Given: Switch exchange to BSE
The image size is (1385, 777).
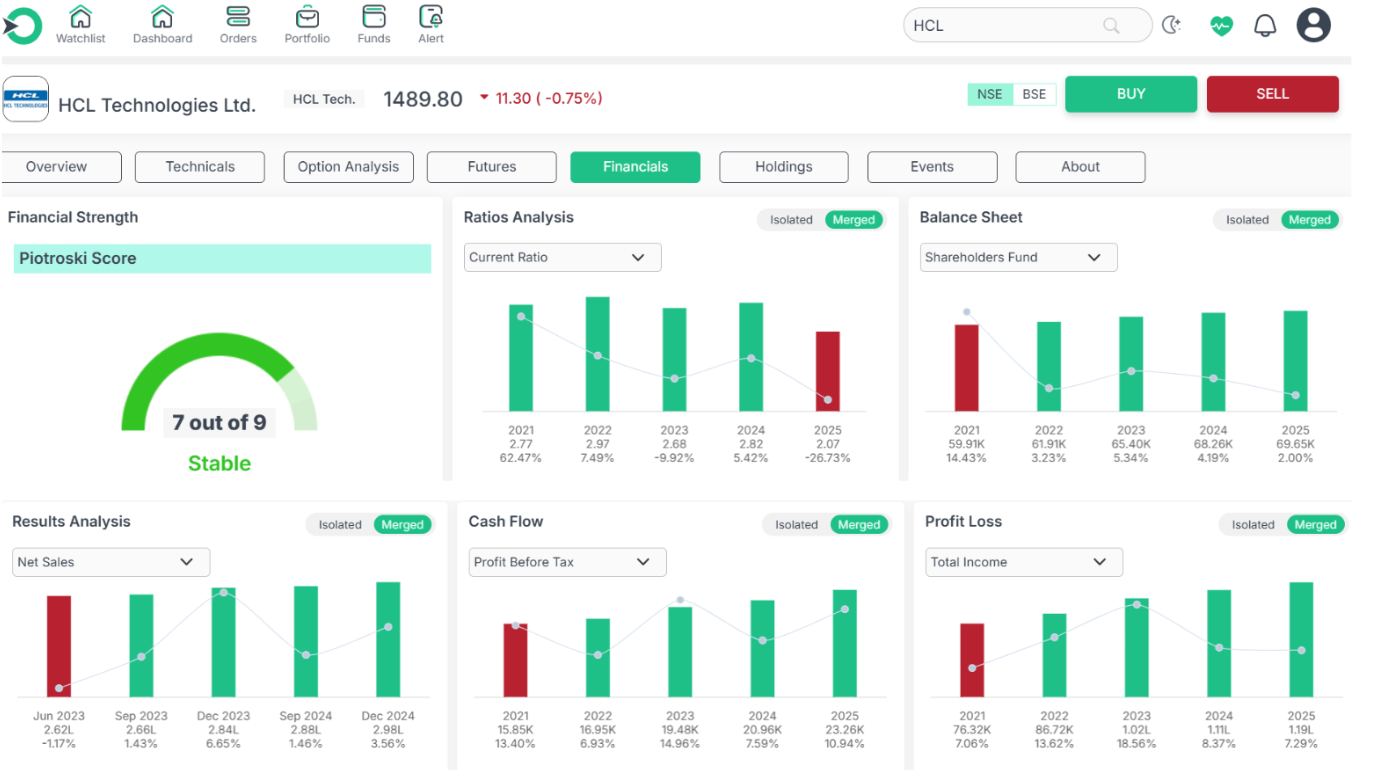Looking at the screenshot, I should (x=1034, y=94).
